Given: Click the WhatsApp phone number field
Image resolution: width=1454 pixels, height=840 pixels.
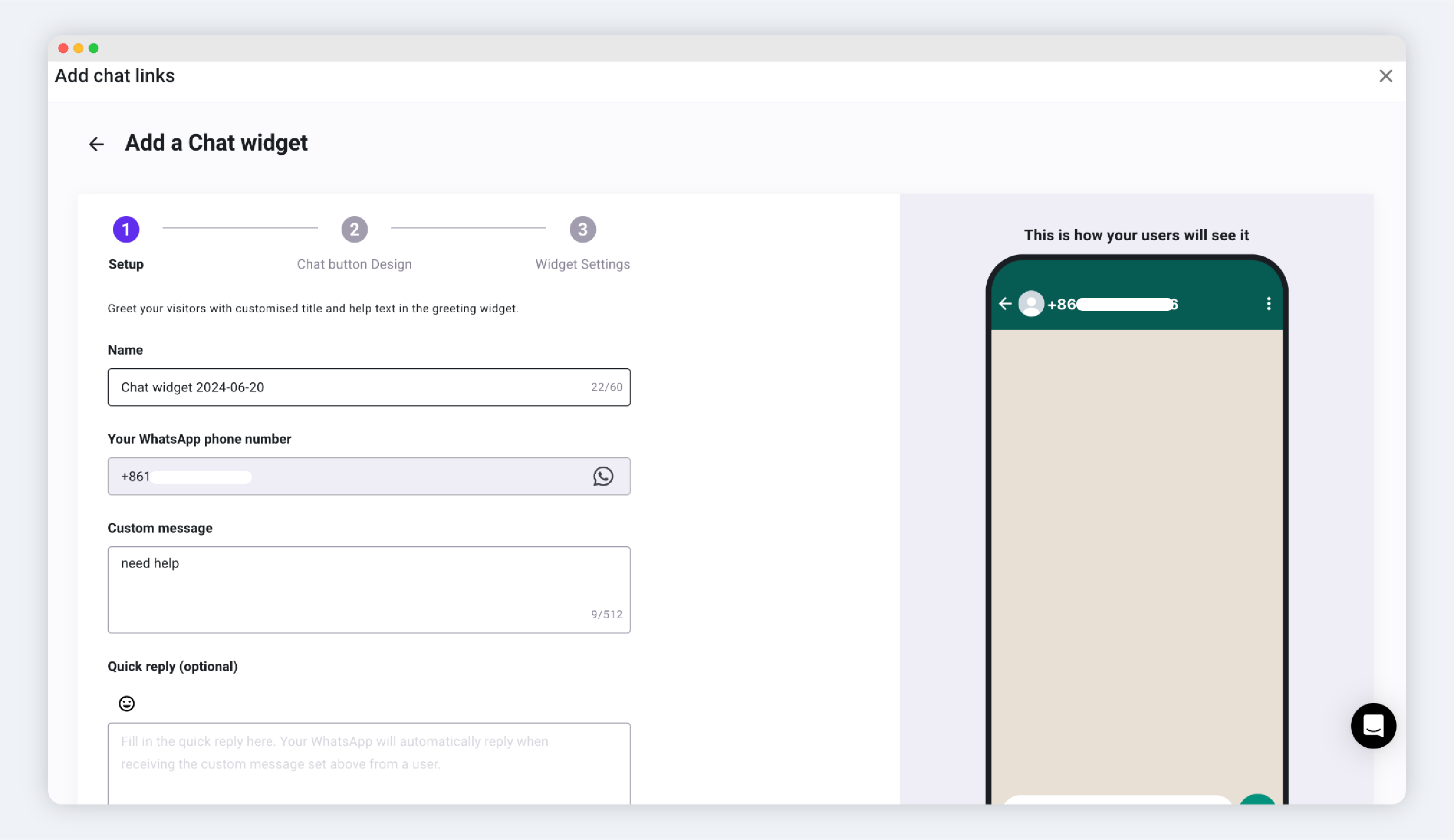Looking at the screenshot, I should [x=346, y=477].
